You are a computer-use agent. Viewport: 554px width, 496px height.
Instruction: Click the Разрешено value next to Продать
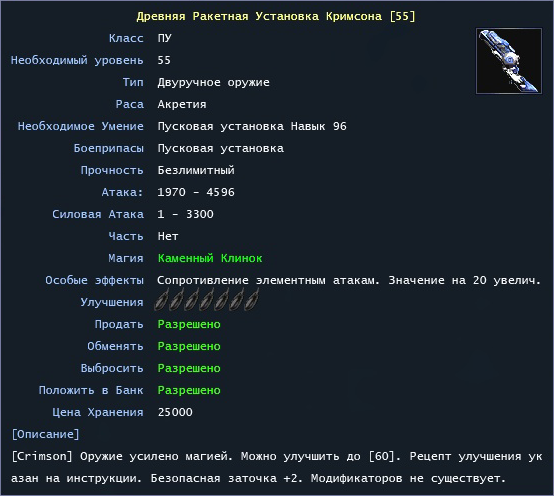click(x=189, y=324)
